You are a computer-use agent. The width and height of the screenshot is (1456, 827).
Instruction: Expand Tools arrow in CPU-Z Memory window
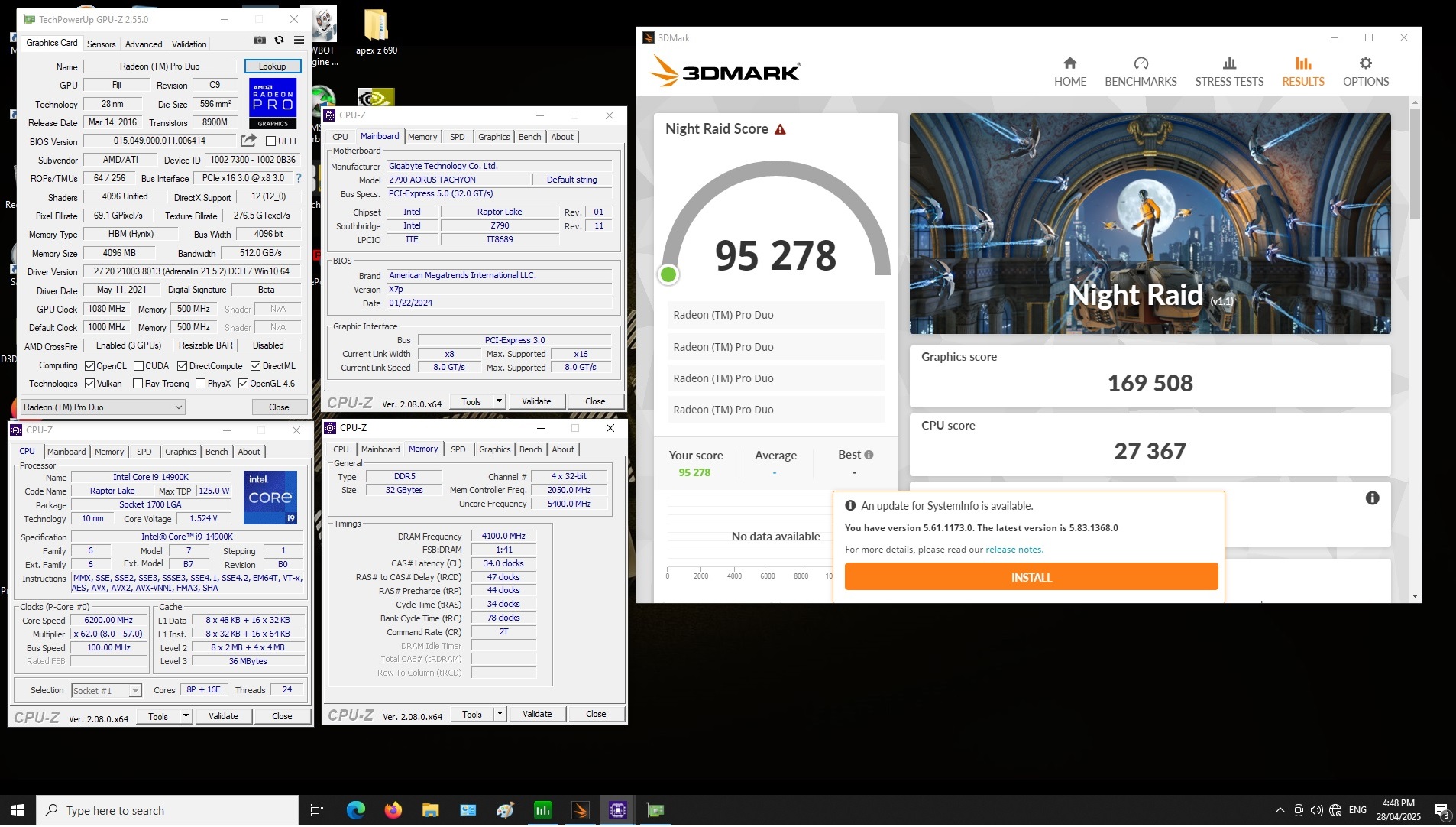click(x=500, y=715)
